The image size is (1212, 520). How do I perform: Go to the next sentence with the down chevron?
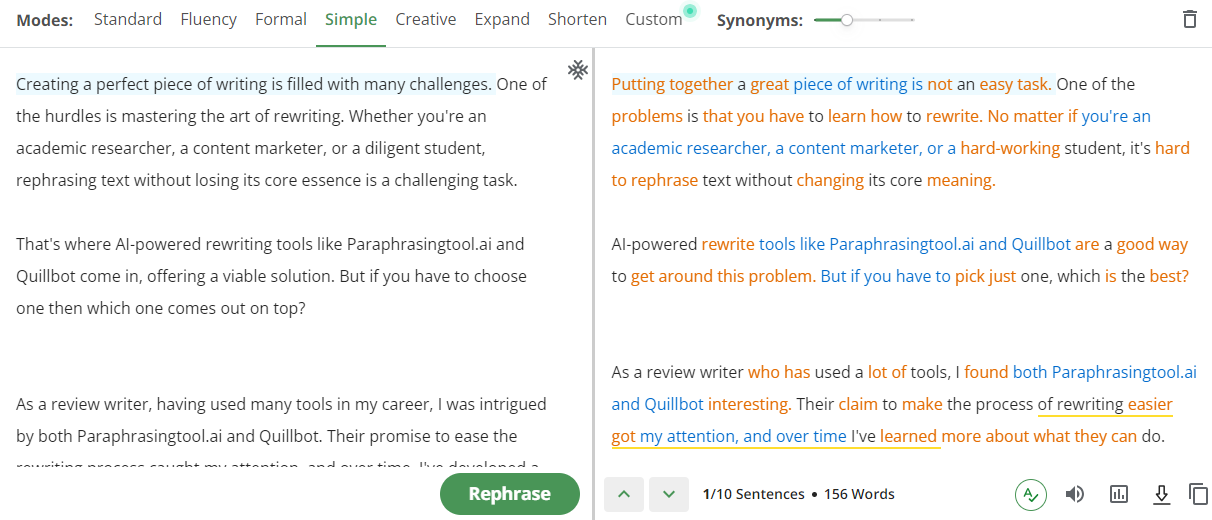coord(669,494)
